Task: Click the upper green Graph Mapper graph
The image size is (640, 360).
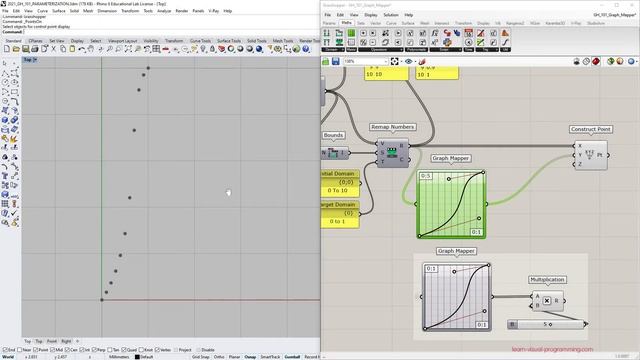Action: (451, 204)
